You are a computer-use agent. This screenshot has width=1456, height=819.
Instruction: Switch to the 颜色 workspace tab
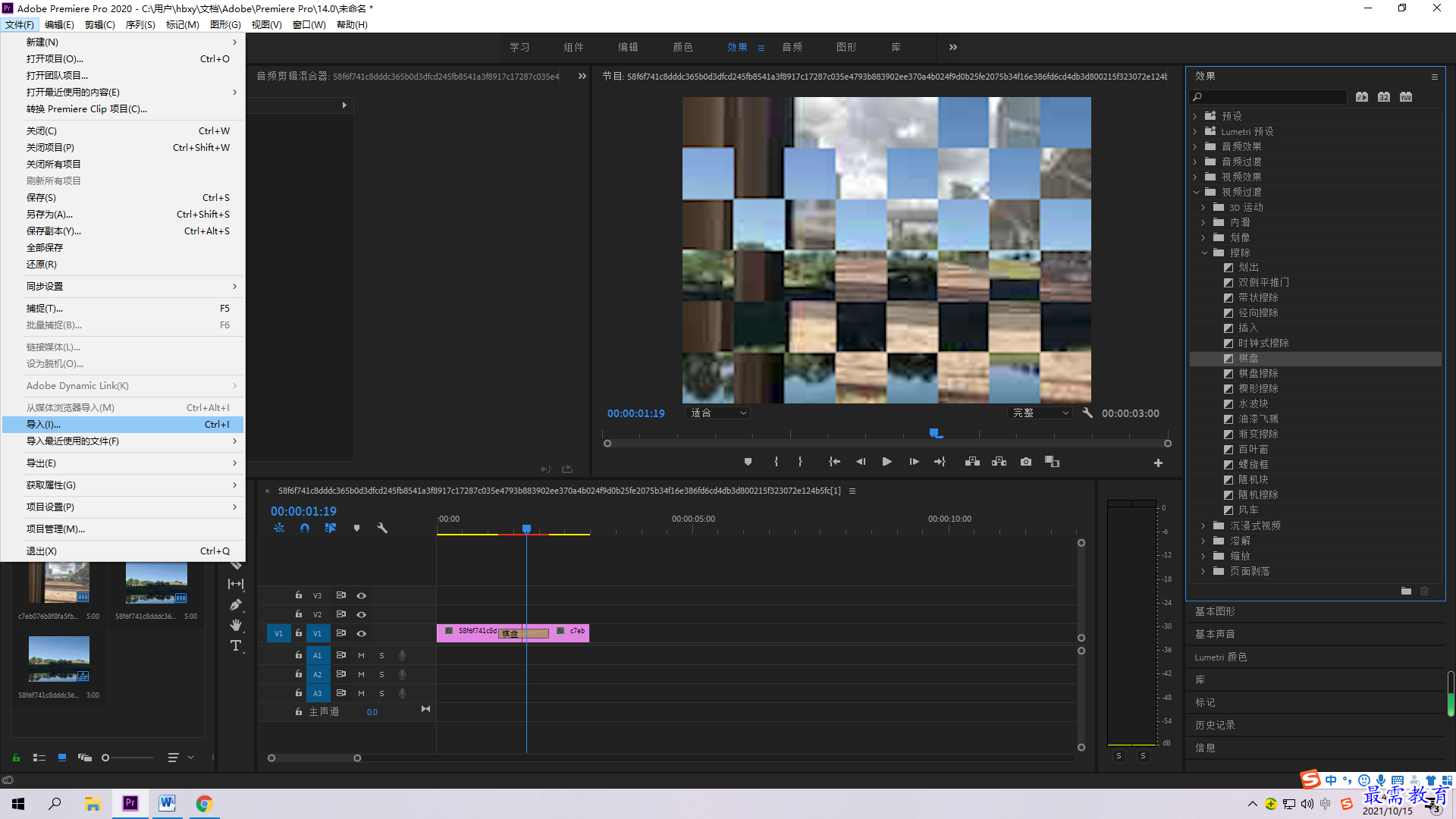(x=682, y=47)
